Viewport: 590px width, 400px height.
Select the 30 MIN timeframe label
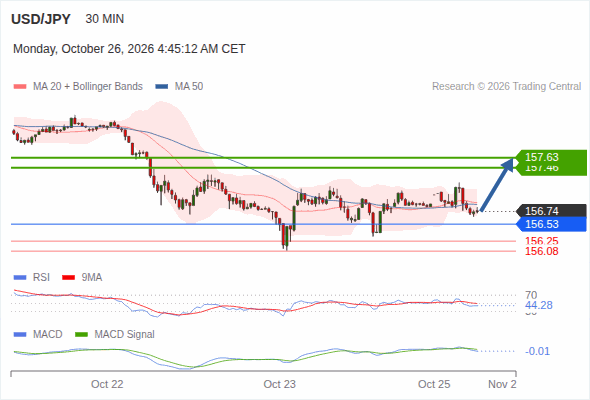pos(105,19)
